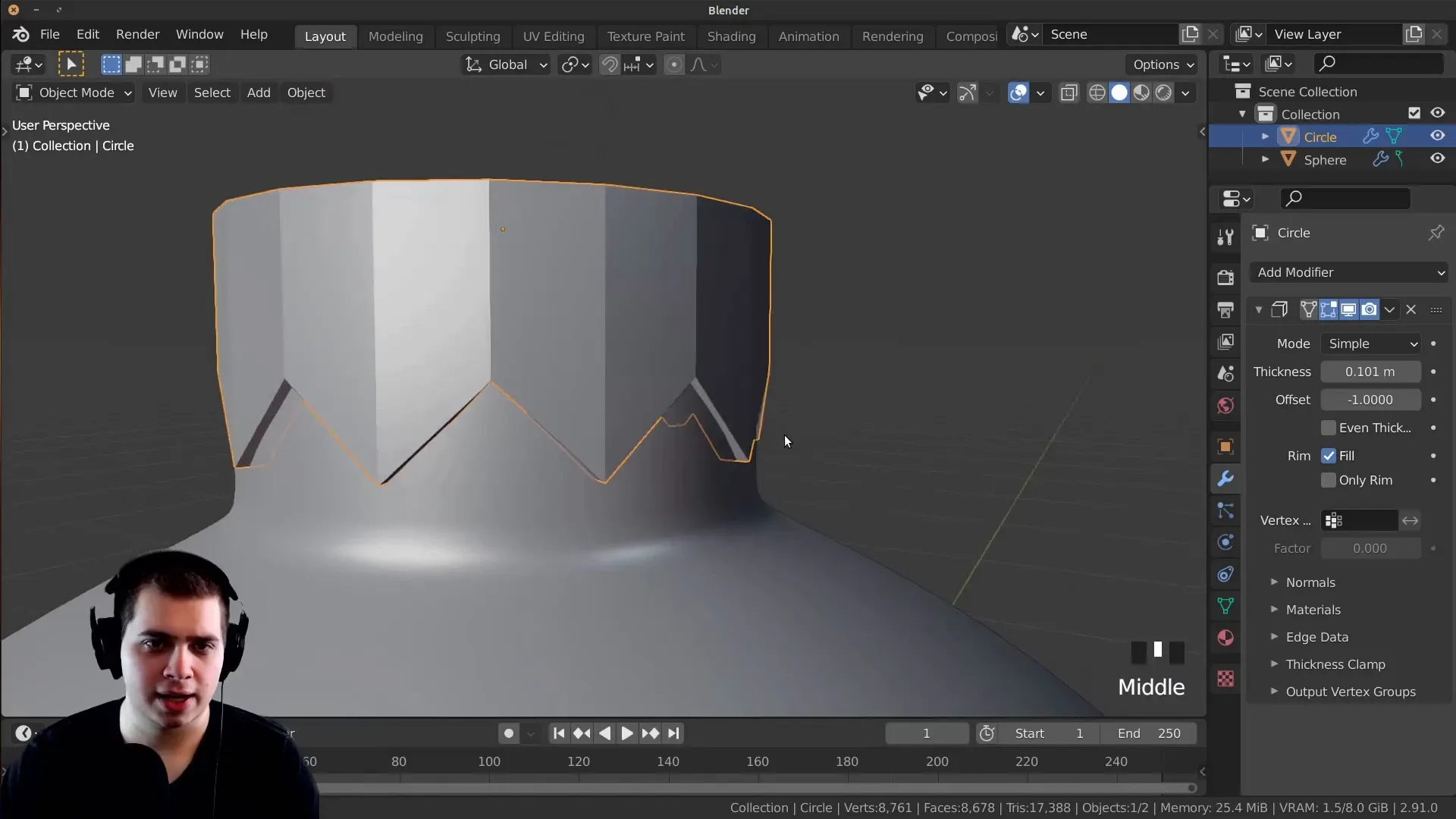
Task: Click the Thickness value field
Action: pos(1370,372)
